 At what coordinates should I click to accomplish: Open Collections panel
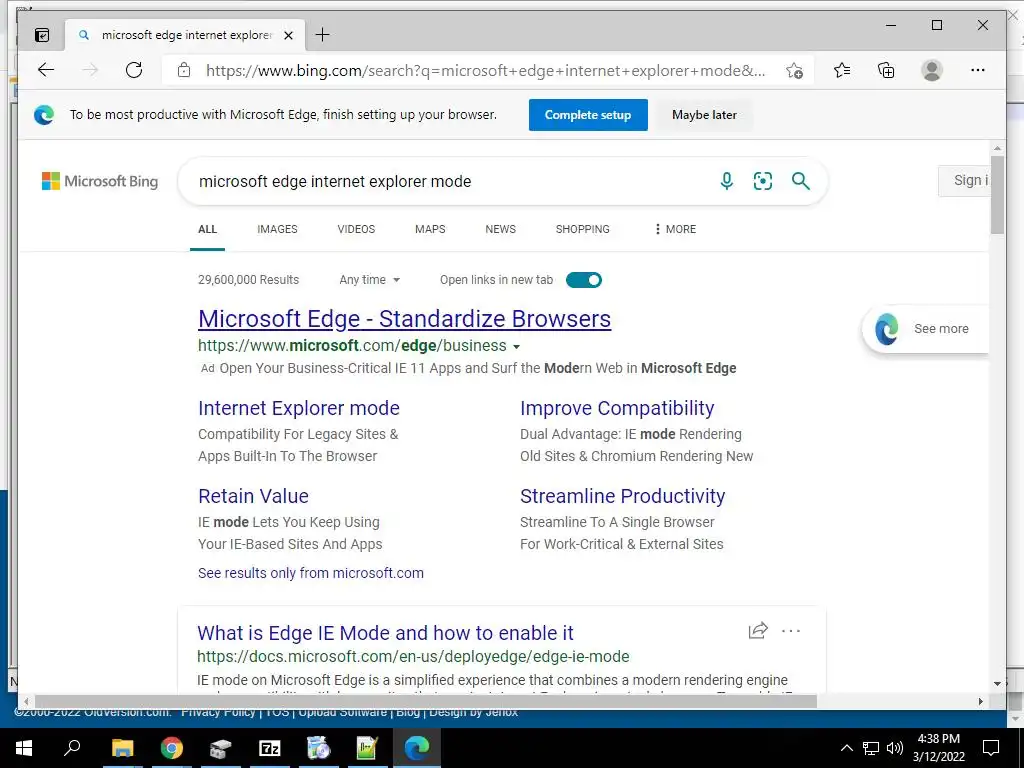pyautogui.click(x=886, y=70)
